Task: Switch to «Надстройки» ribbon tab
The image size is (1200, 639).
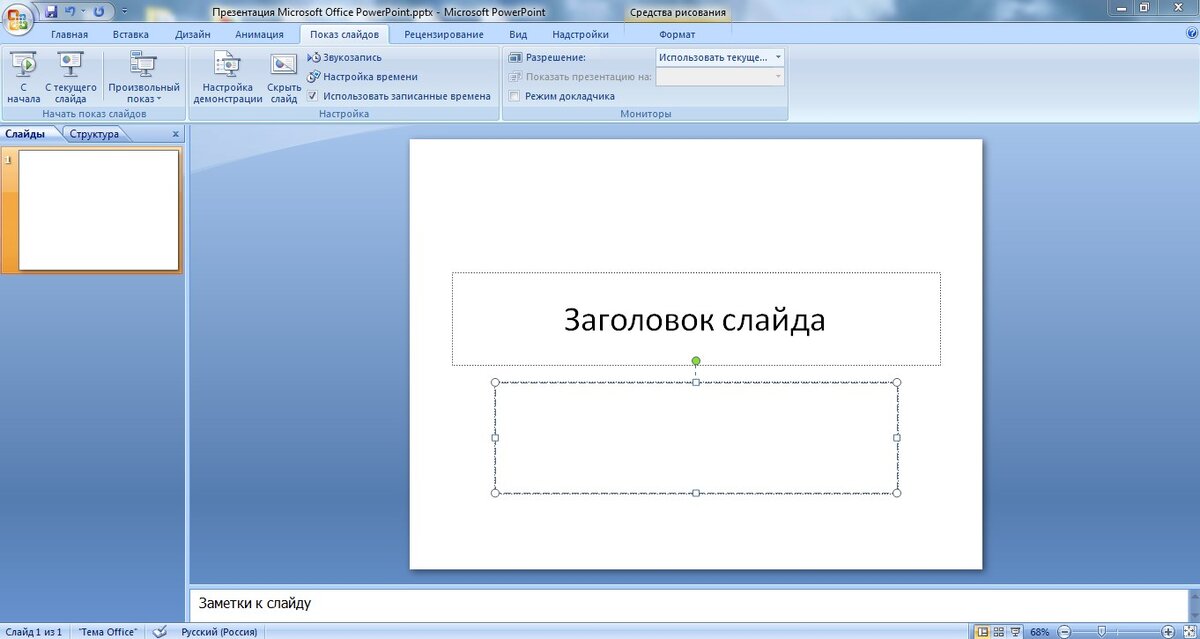Action: pos(580,34)
